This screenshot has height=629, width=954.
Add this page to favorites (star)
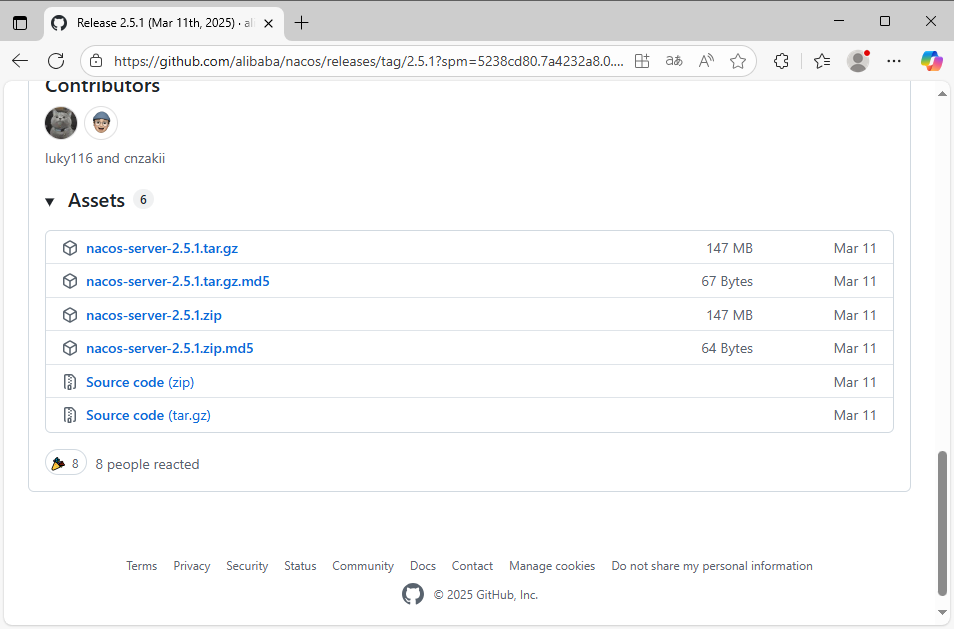(738, 61)
